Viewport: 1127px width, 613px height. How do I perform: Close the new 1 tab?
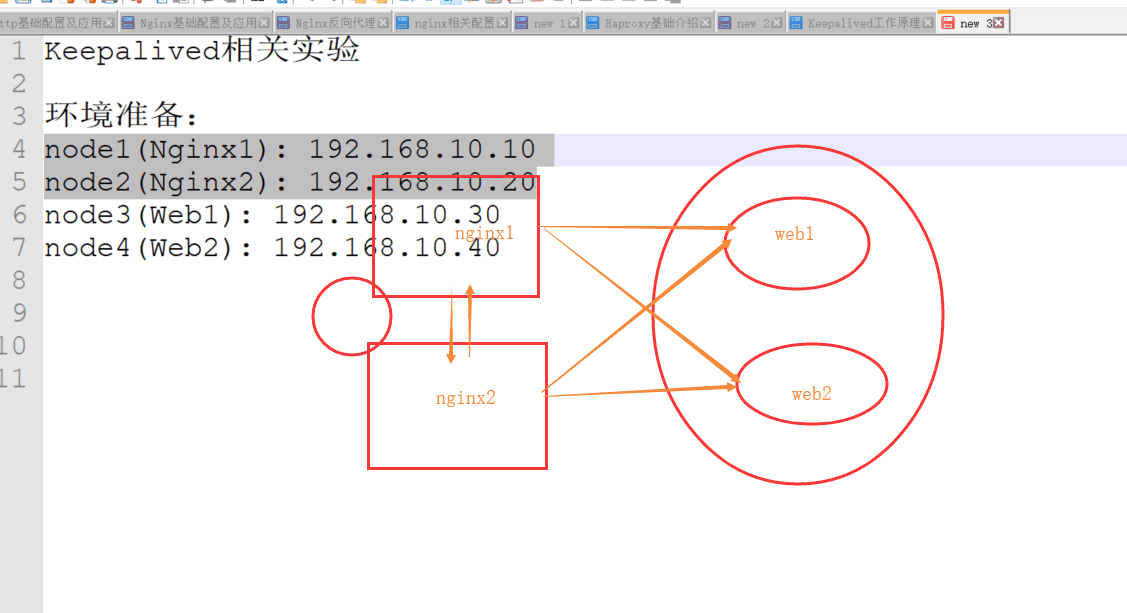574,23
